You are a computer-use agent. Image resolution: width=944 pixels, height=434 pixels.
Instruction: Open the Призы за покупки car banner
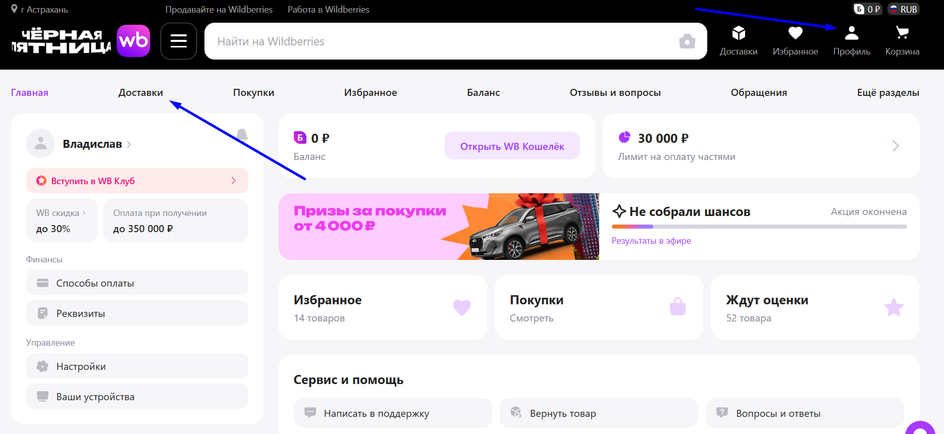(439, 226)
